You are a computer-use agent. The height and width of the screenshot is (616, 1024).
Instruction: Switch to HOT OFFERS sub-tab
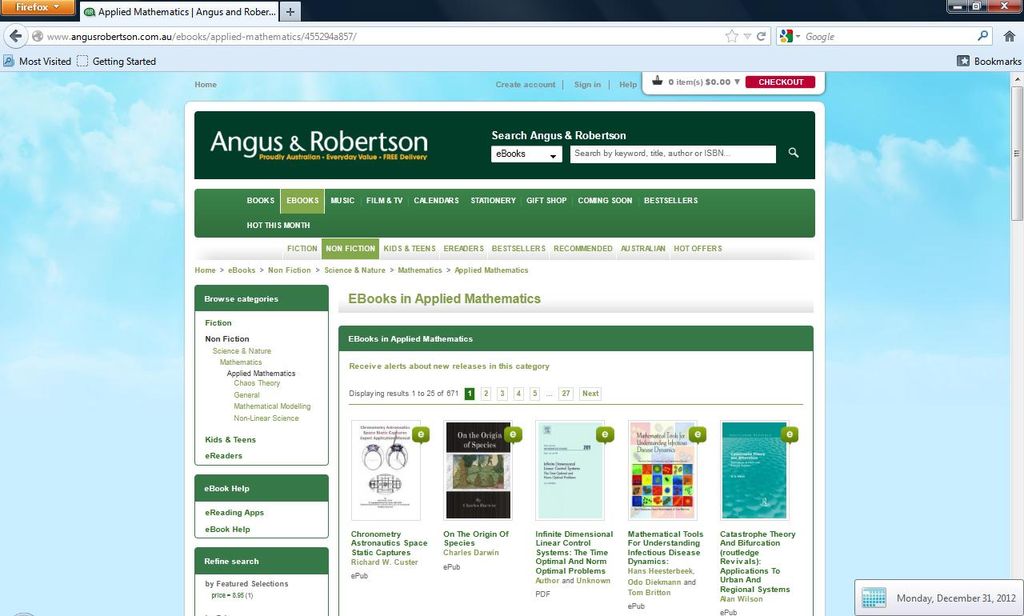[697, 249]
